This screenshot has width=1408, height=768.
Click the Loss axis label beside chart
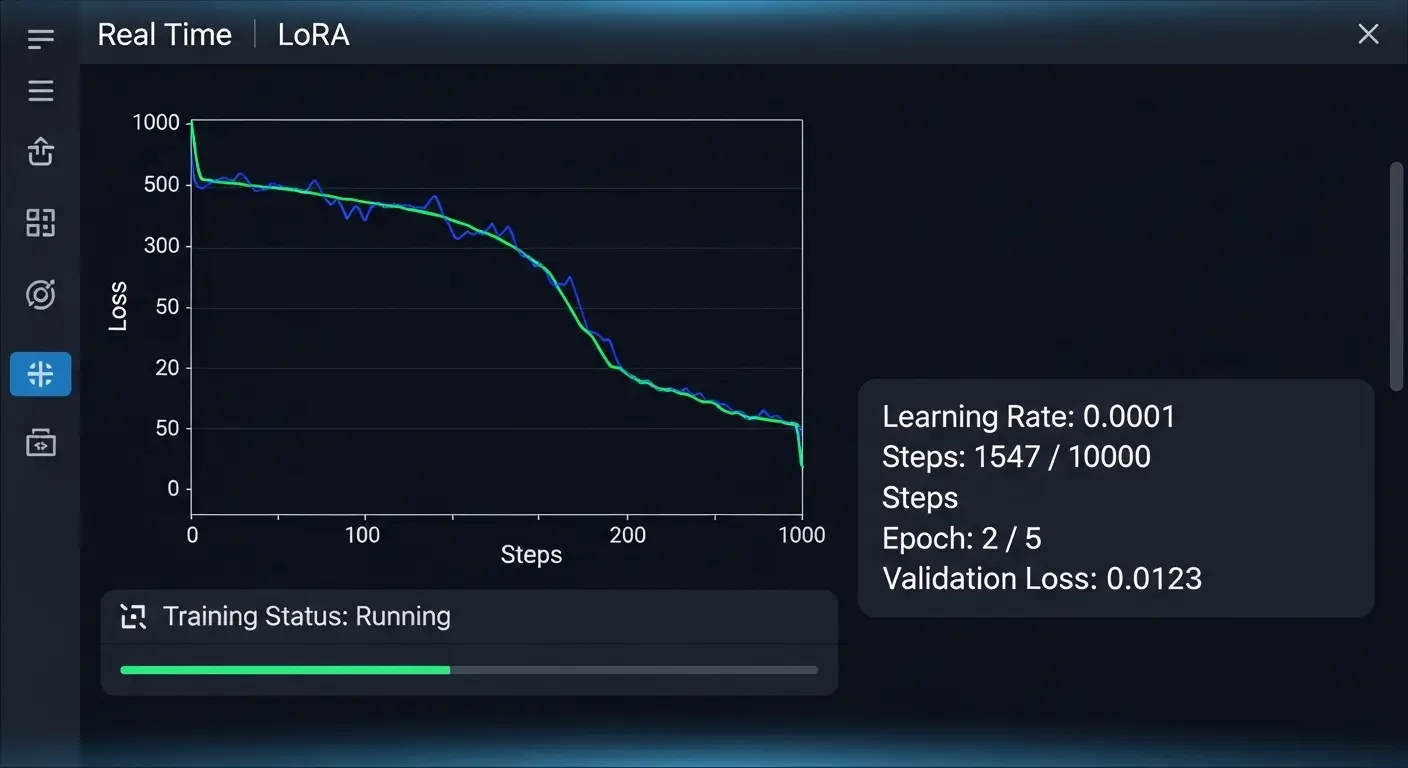tap(118, 306)
